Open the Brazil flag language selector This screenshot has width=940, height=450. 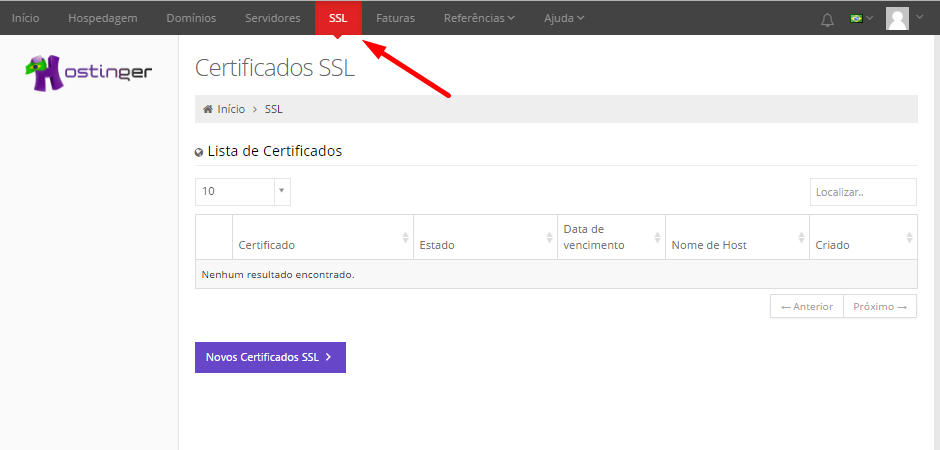860,18
